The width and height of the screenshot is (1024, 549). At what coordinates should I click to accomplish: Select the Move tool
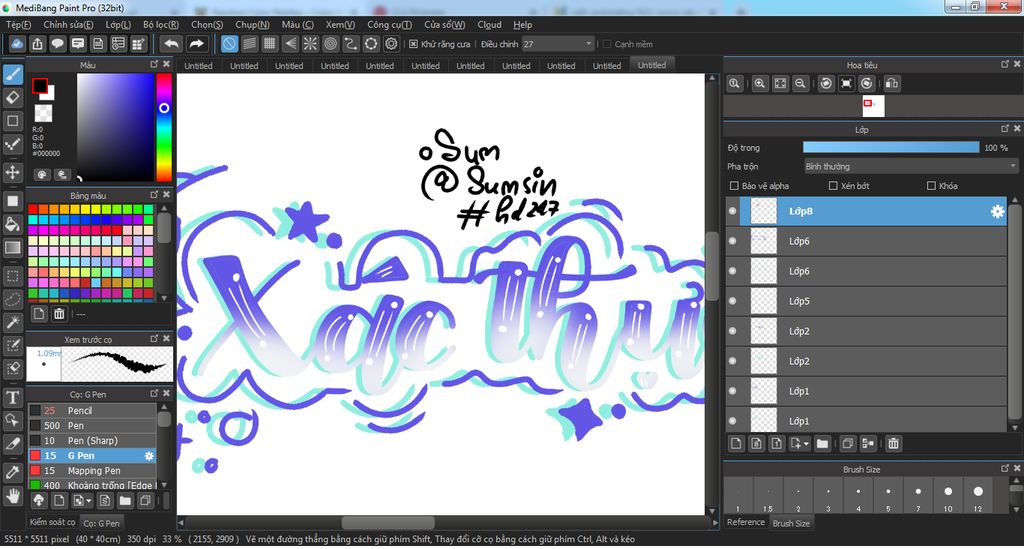[x=12, y=172]
